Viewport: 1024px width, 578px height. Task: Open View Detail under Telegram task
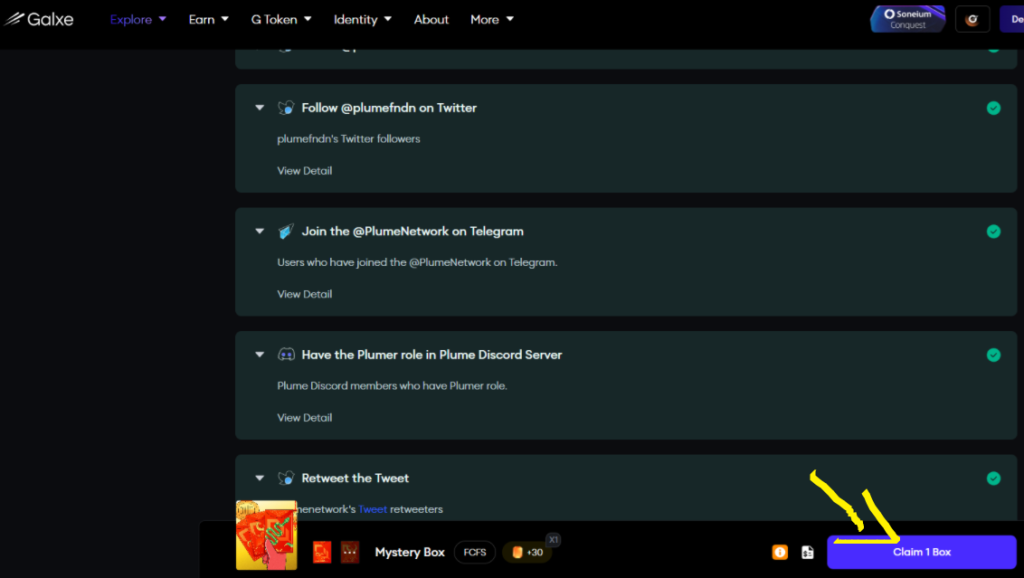(304, 294)
